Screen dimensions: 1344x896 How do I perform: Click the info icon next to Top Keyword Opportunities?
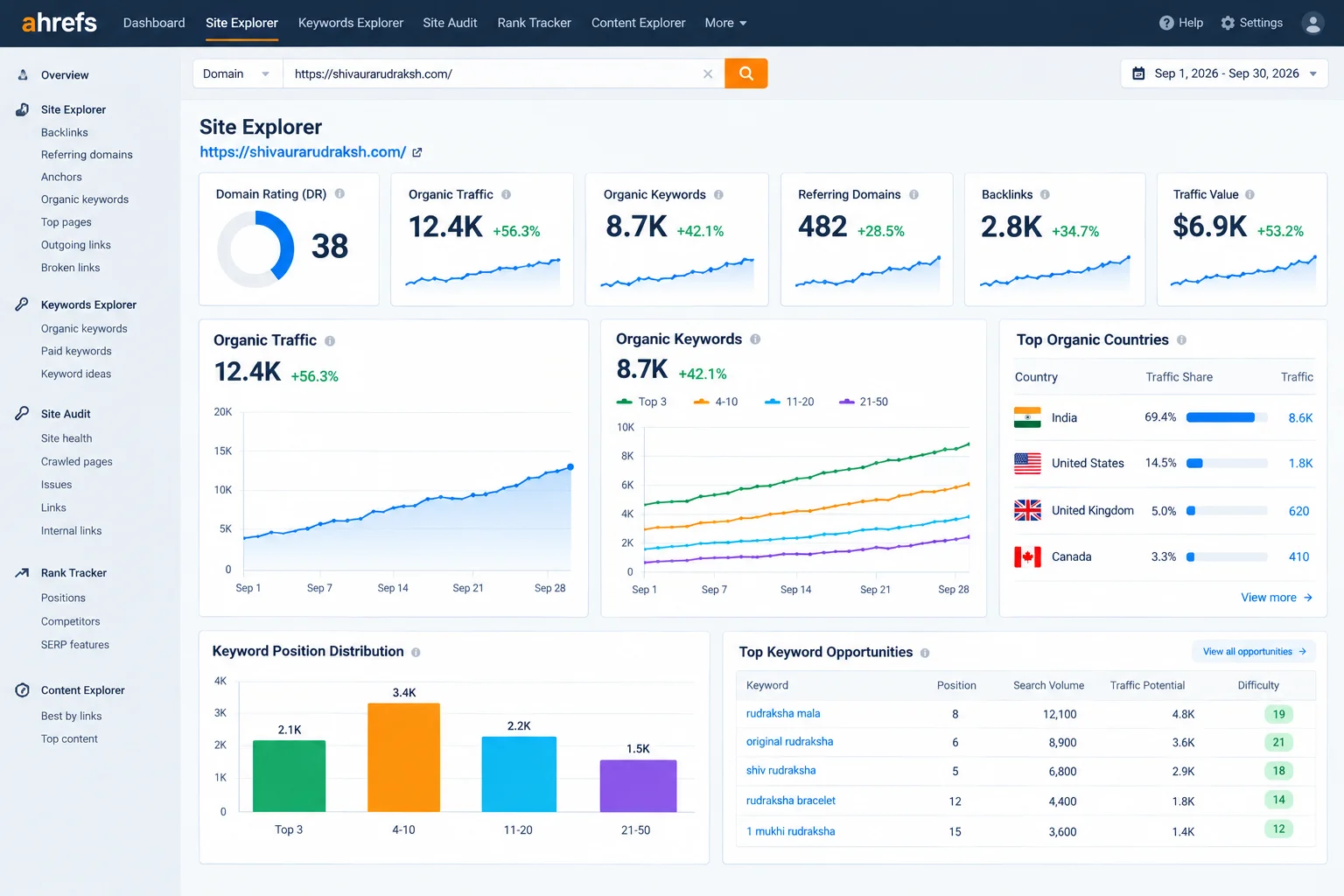point(925,653)
